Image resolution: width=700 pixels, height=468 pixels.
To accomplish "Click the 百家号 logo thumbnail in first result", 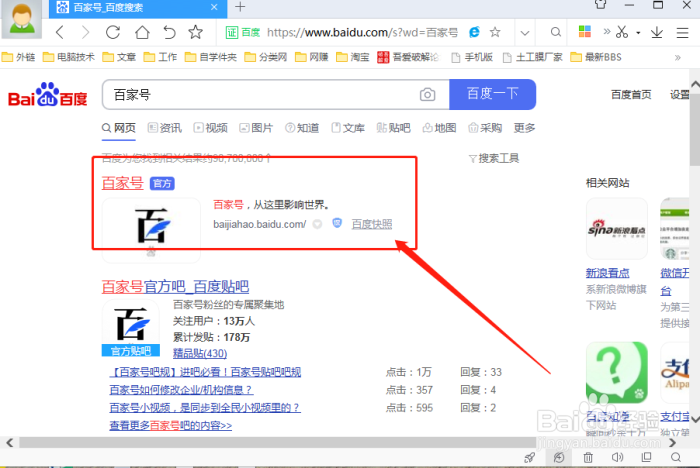I will click(151, 230).
